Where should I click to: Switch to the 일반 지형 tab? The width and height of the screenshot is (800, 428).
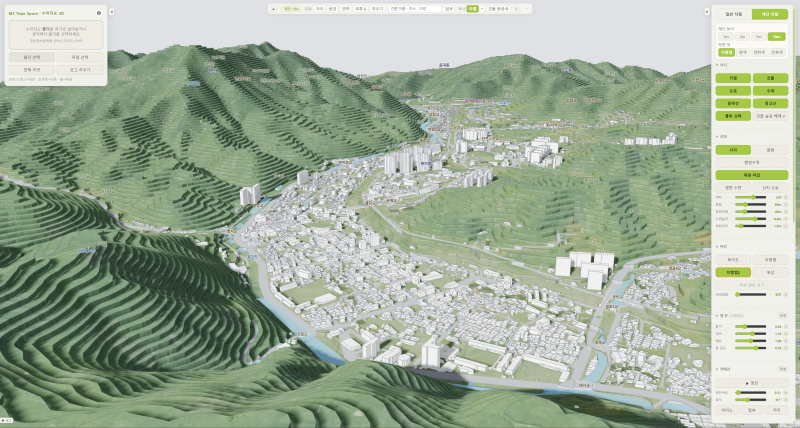pos(734,14)
